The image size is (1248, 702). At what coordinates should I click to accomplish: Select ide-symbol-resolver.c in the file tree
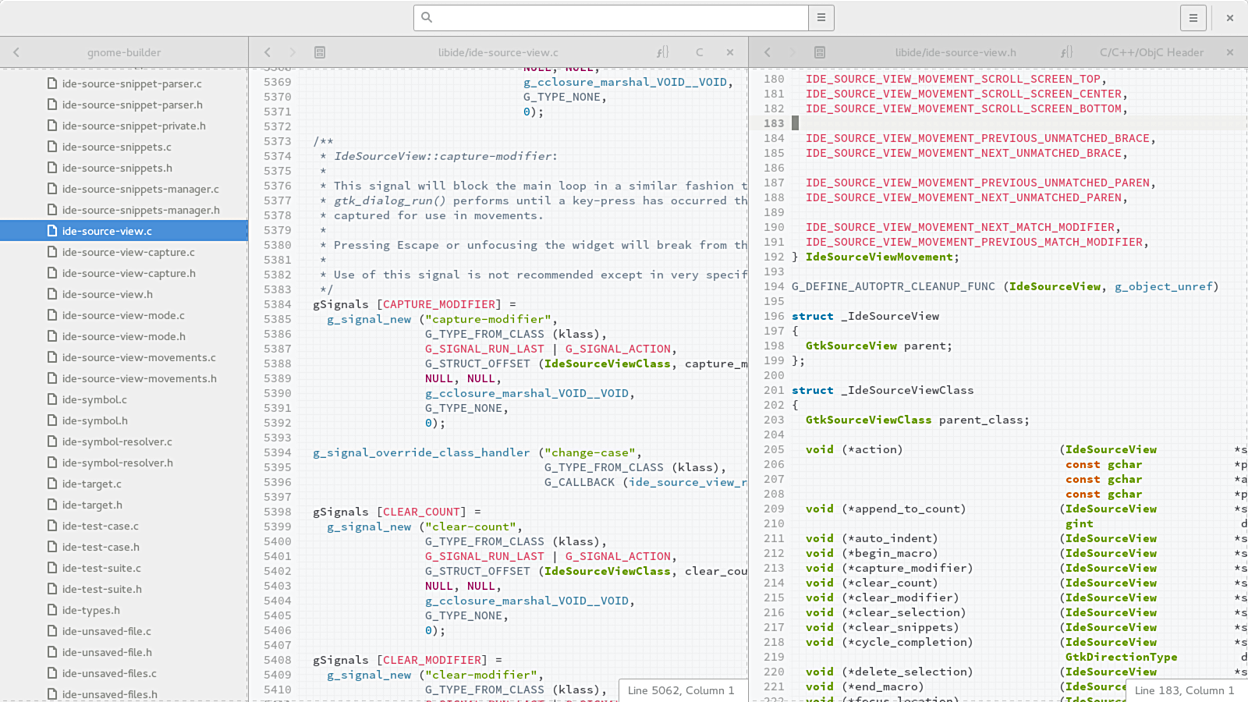point(117,441)
